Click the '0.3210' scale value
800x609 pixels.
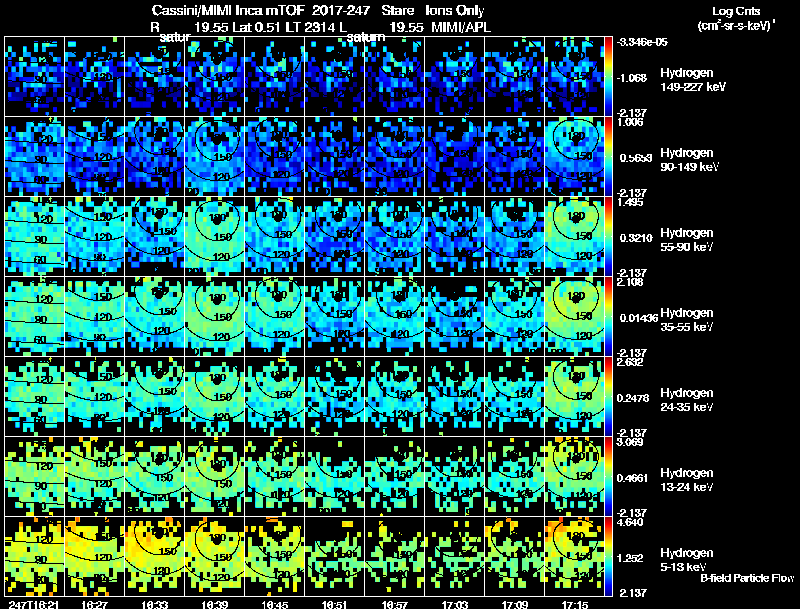coord(636,238)
